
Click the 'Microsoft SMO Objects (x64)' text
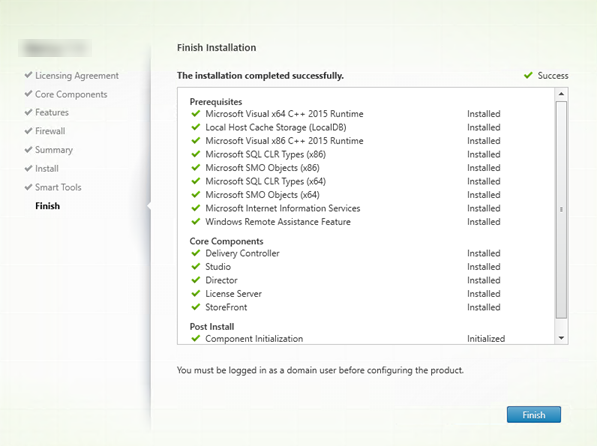click(262, 195)
